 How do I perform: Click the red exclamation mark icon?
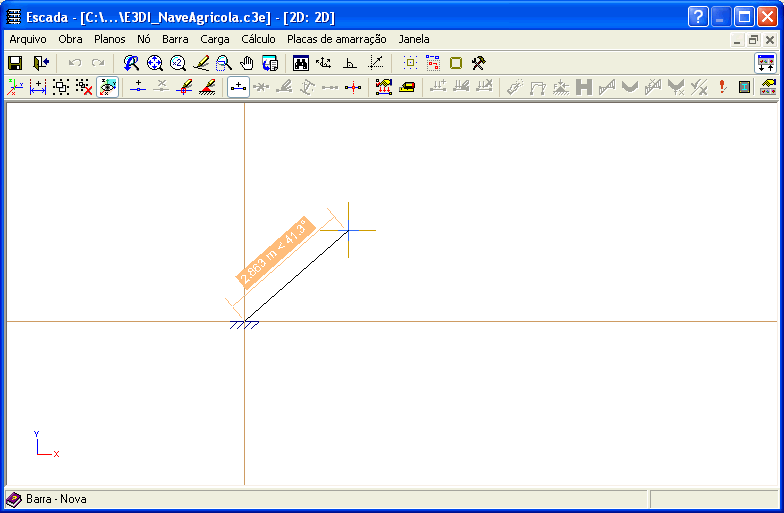[x=722, y=87]
